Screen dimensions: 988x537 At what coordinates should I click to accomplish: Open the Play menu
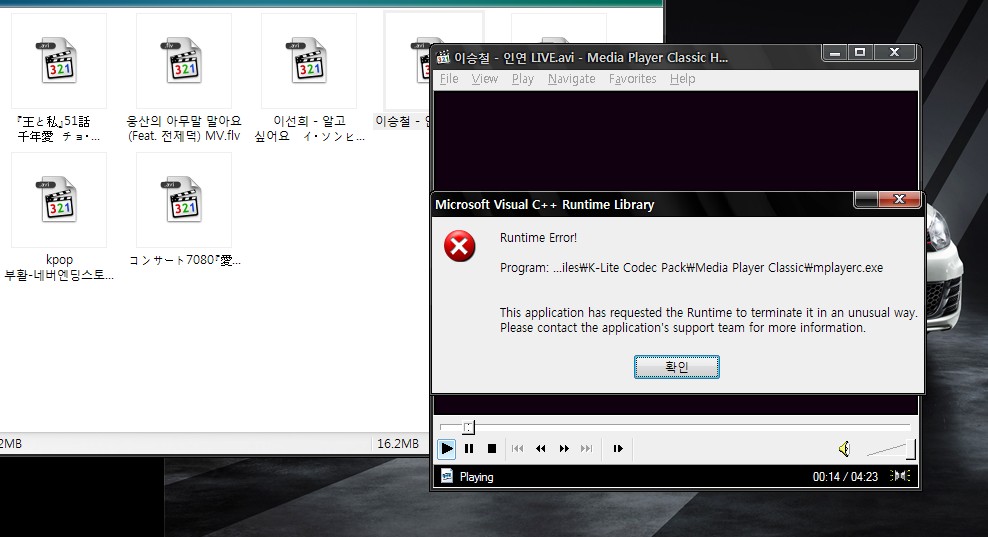pos(522,79)
